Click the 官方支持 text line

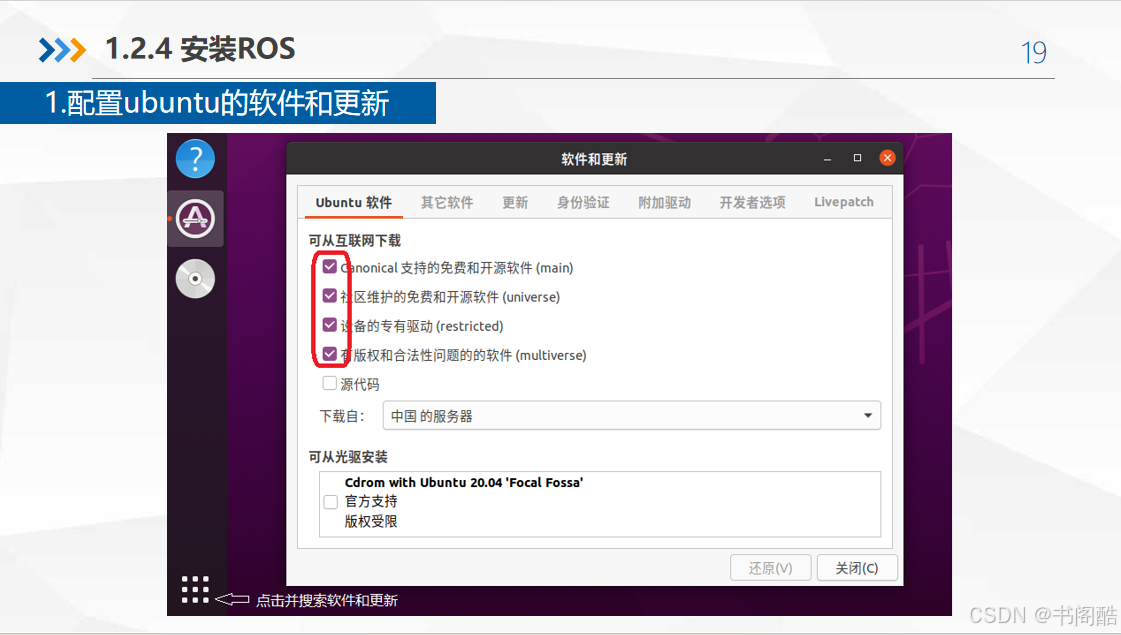371,501
